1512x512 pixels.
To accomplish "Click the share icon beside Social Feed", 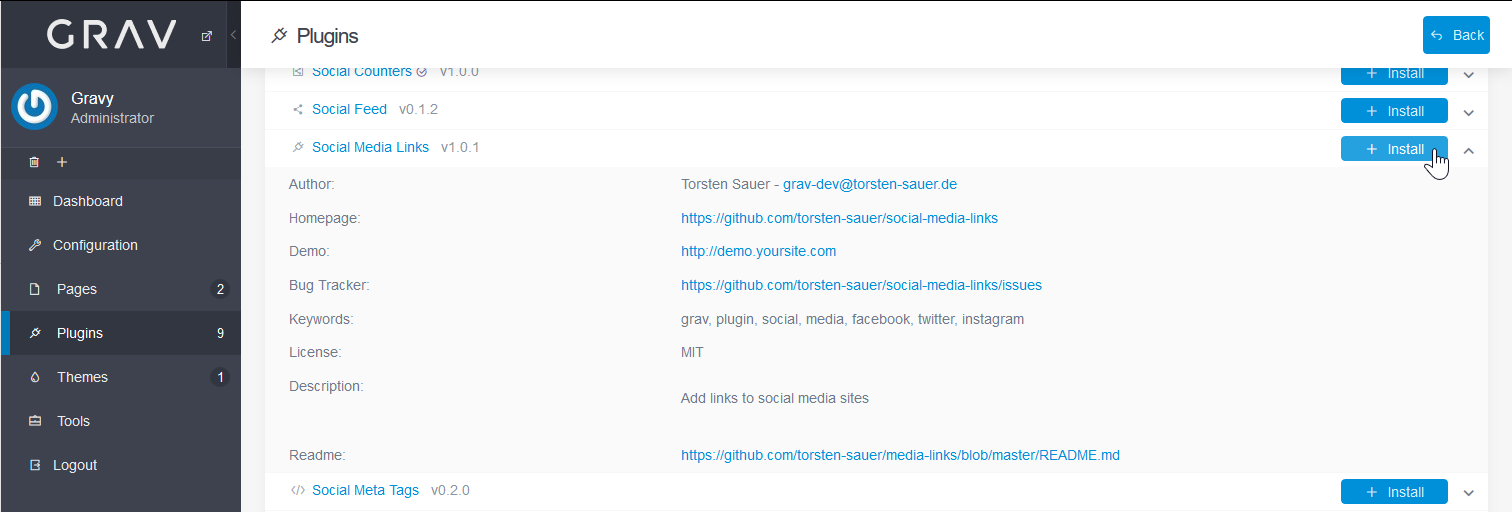I will [x=298, y=110].
